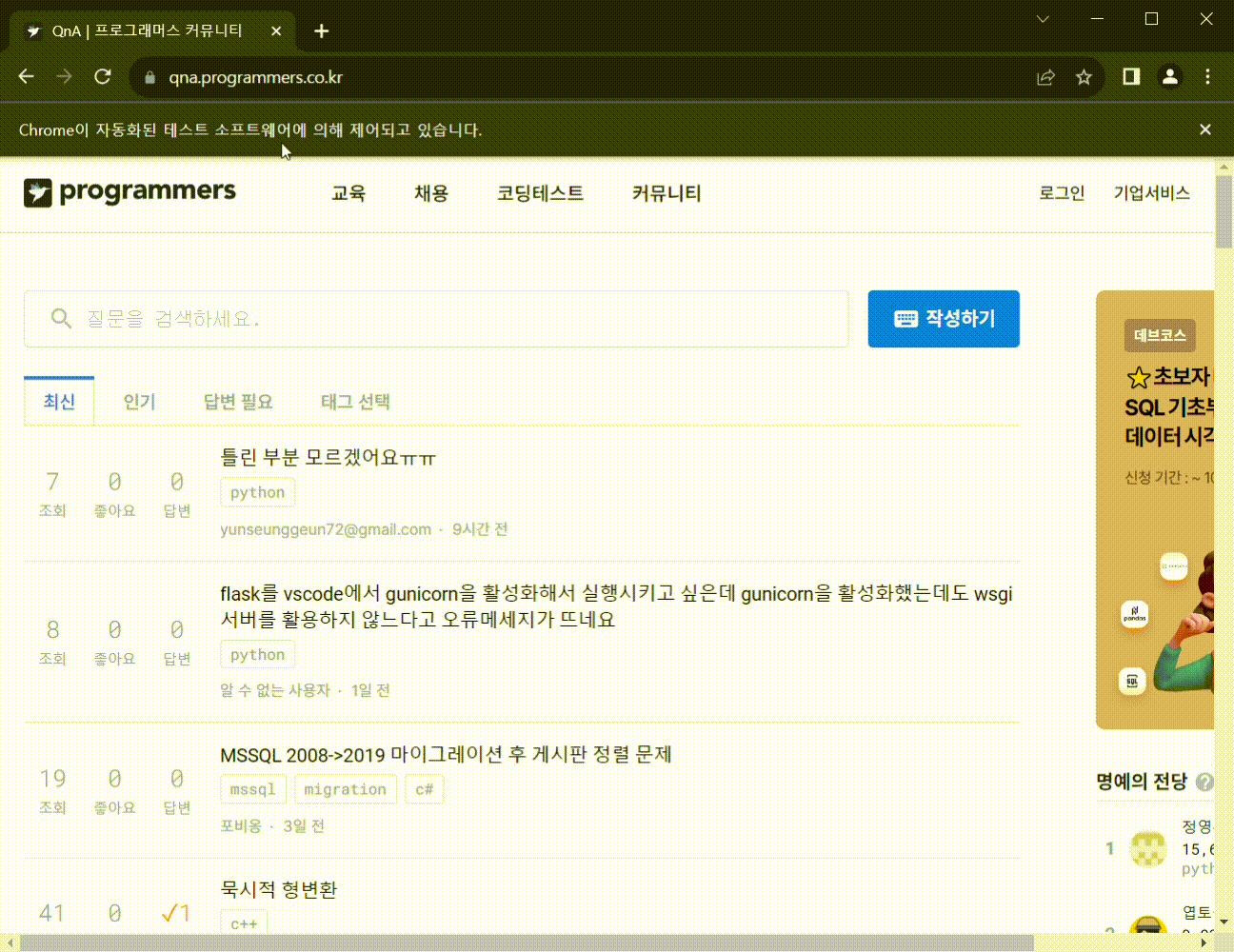Dismiss the automated test software infobar
Image resolution: width=1234 pixels, height=952 pixels.
[1205, 129]
